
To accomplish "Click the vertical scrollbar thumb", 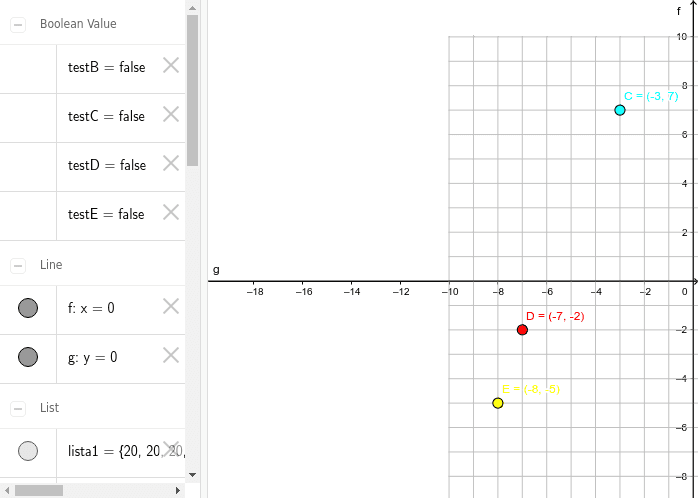I will pyautogui.click(x=192, y=91).
